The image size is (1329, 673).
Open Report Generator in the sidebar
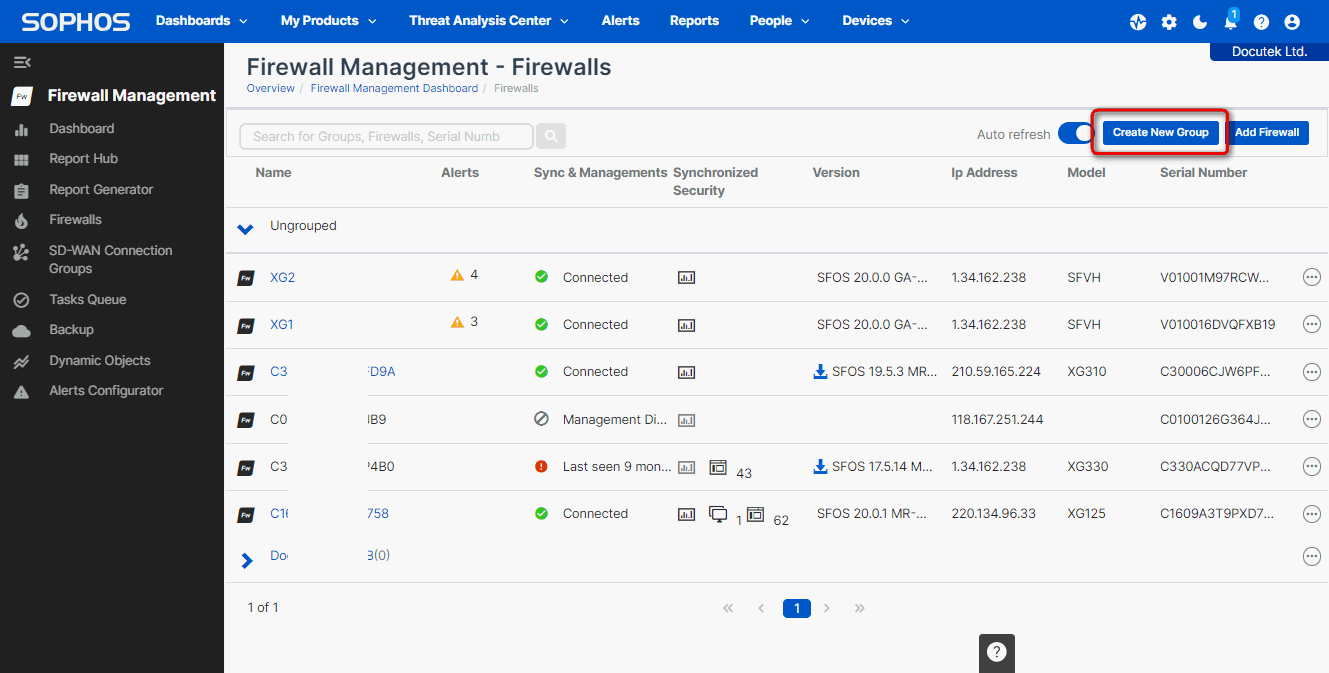[102, 190]
